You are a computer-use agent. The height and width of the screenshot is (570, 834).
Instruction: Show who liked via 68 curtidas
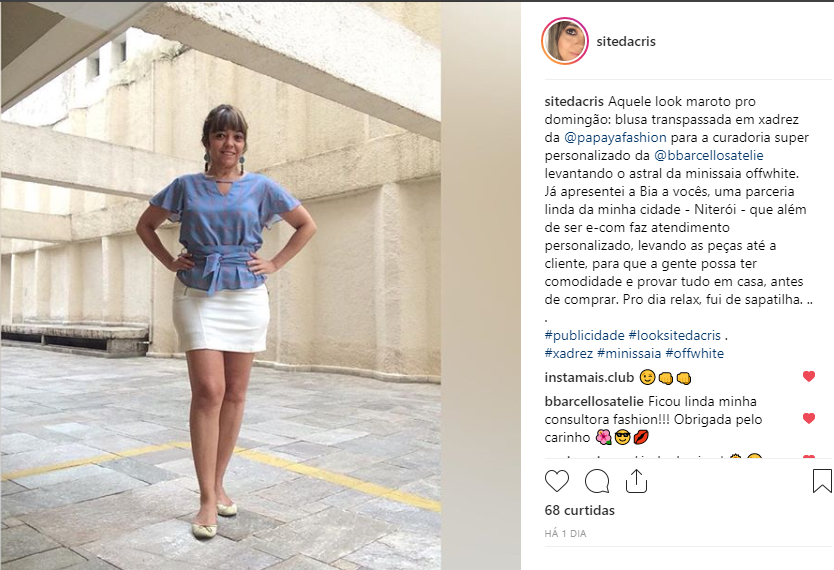580,510
